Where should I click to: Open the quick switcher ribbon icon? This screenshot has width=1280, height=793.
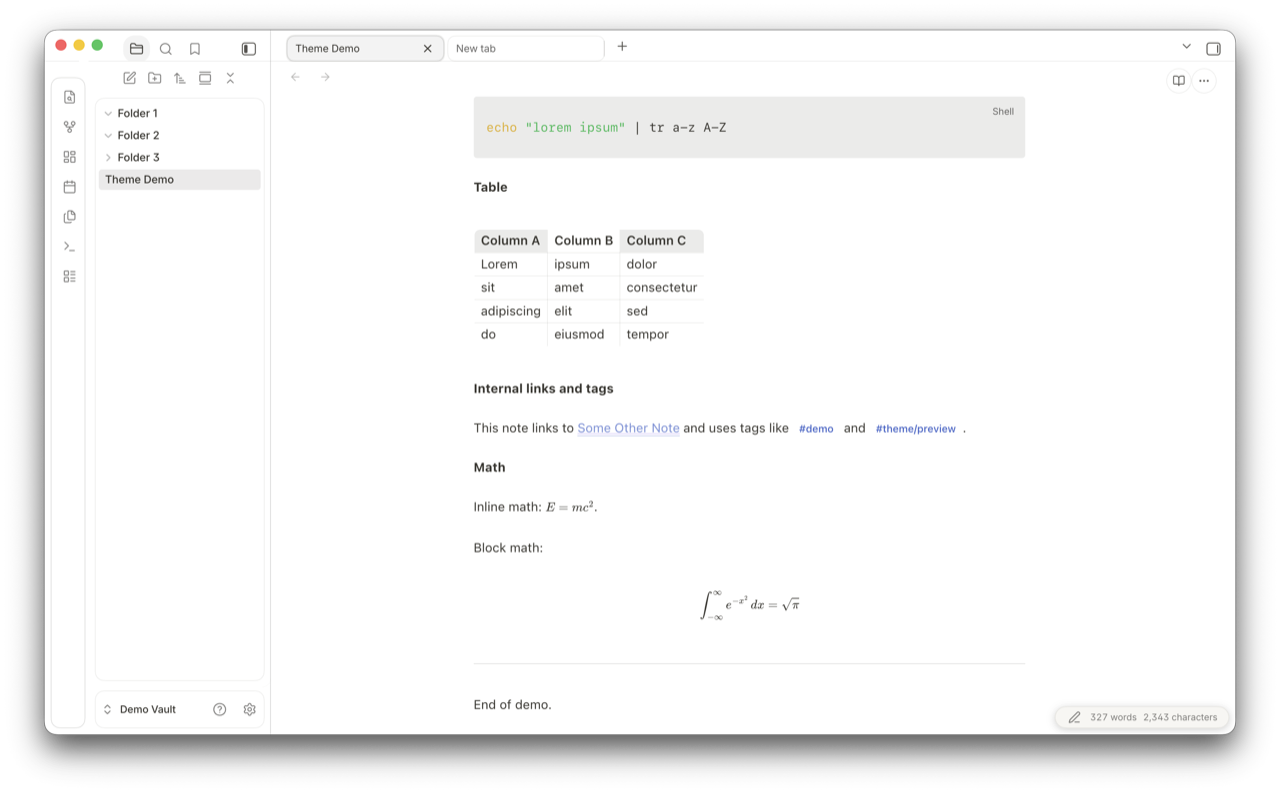click(x=69, y=97)
